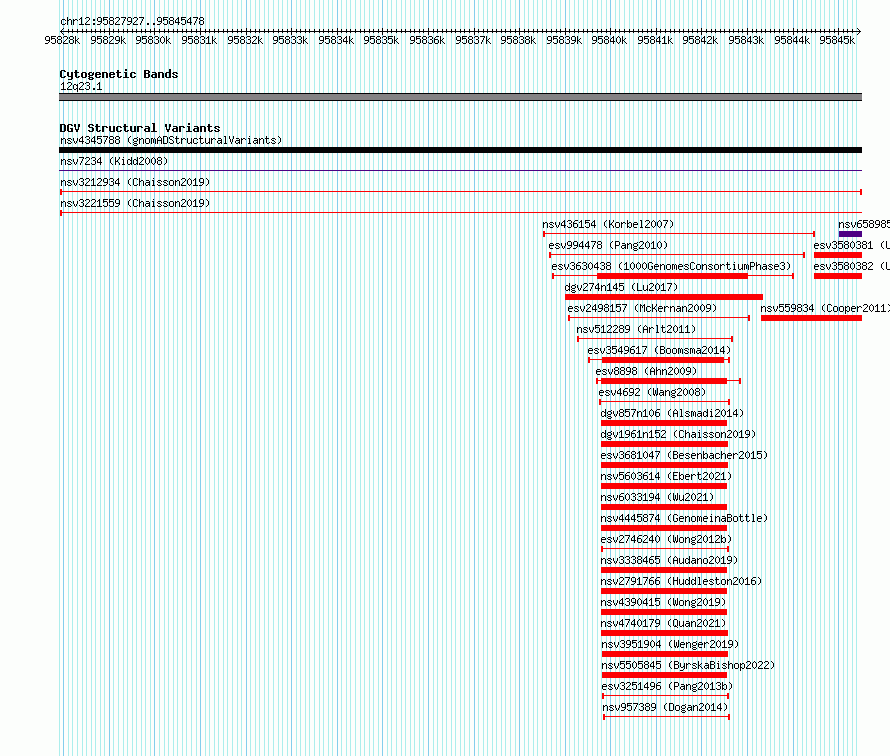
Task: Click the black gnomAD nsv4345788 variant bar
Action: click(460, 150)
